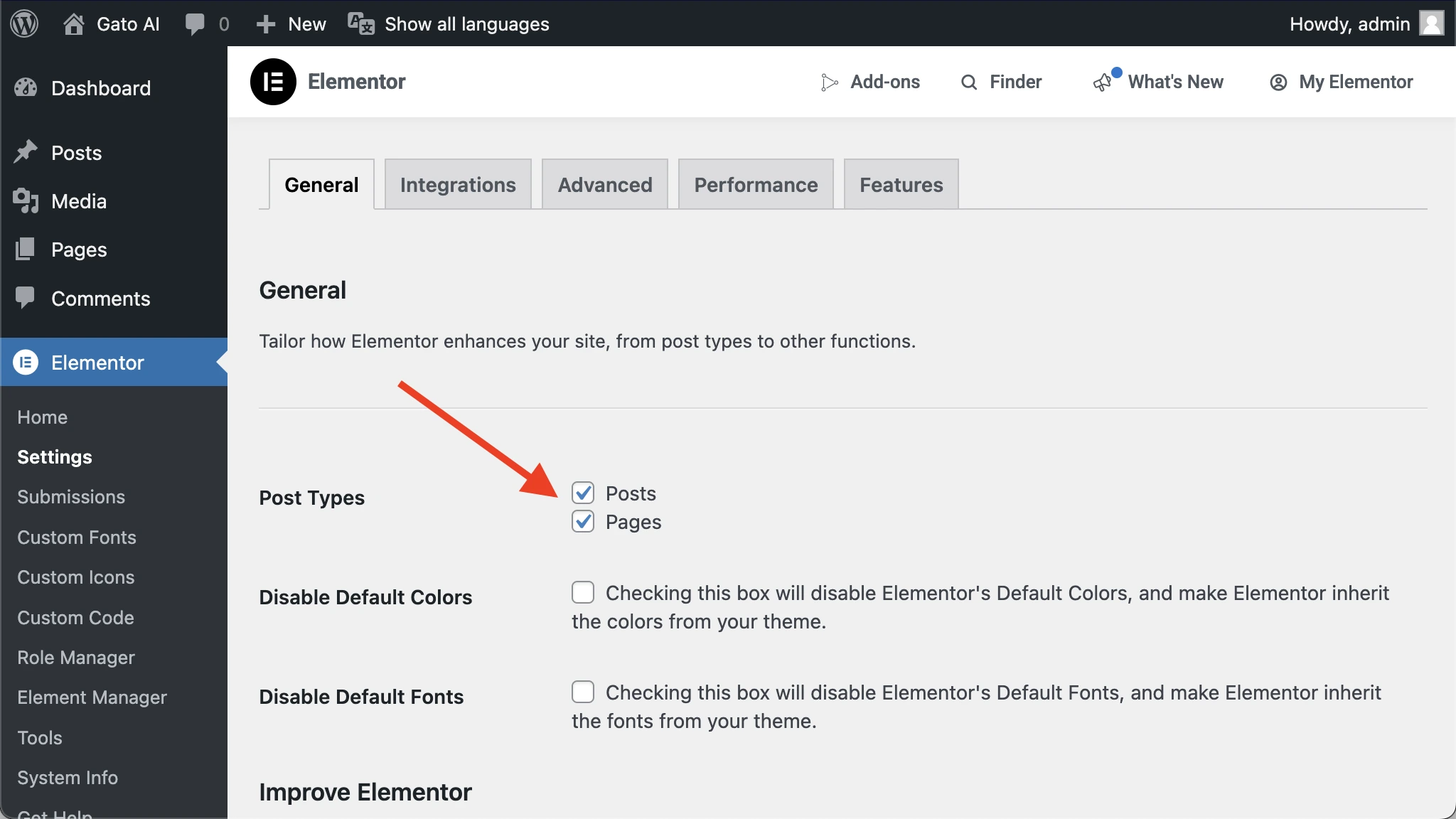The image size is (1456, 819).
Task: Click the Elementor logo in header
Action: 273,82
